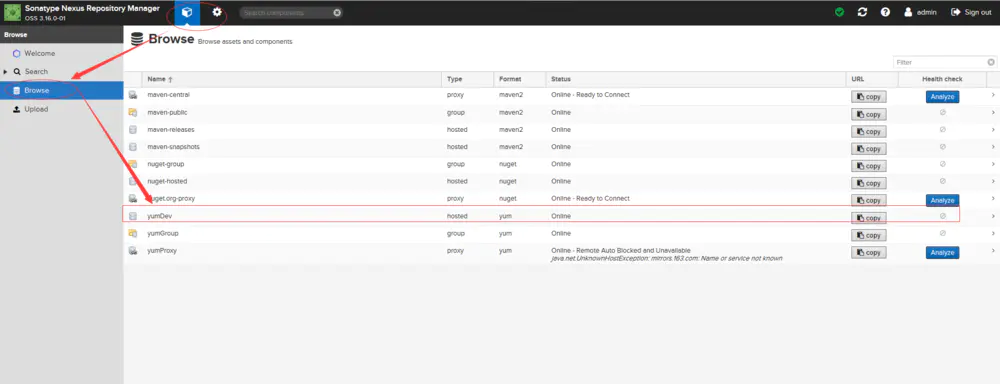Click the nuget-group repository icon

pos(133,164)
